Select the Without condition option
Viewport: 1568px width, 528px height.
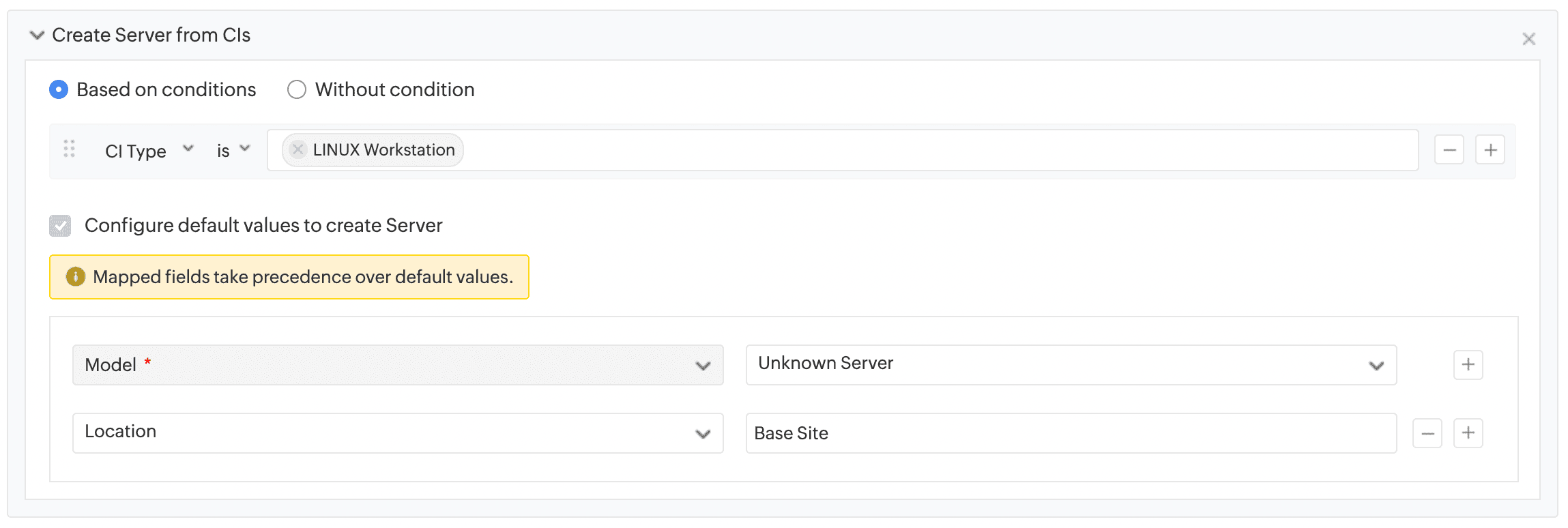[297, 89]
